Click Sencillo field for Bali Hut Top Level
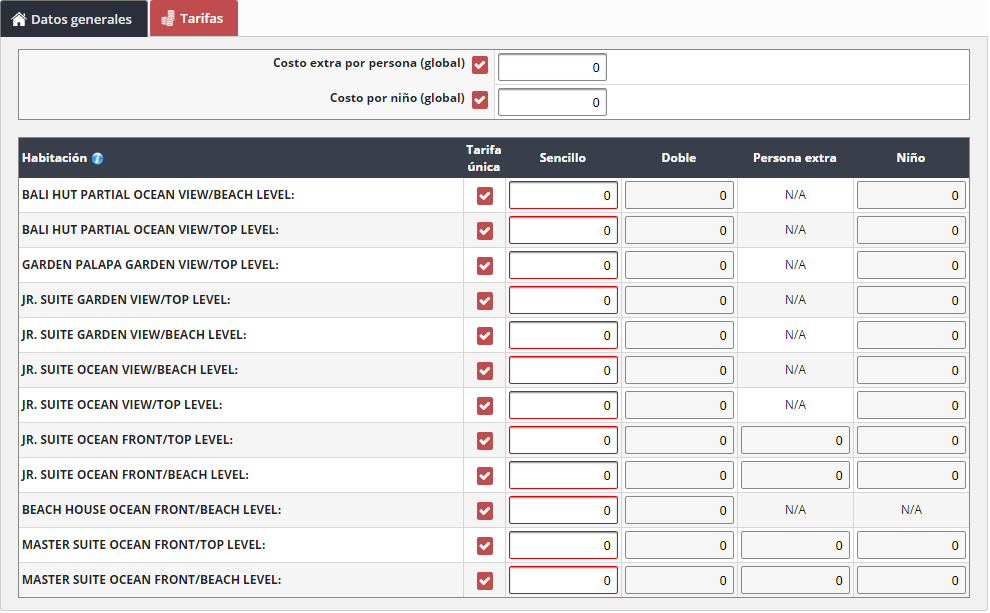 [563, 231]
